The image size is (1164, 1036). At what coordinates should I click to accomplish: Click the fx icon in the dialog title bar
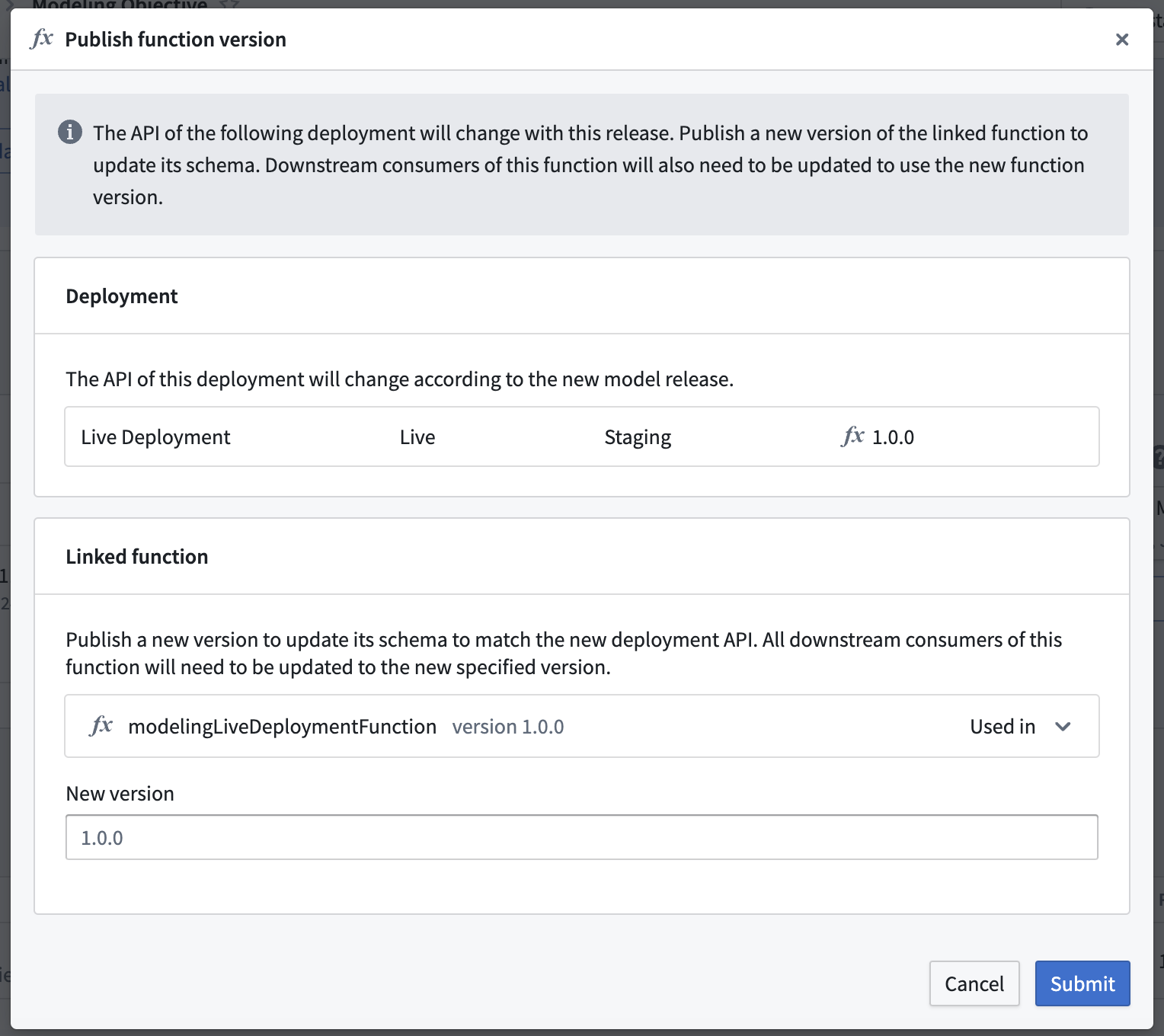[42, 39]
